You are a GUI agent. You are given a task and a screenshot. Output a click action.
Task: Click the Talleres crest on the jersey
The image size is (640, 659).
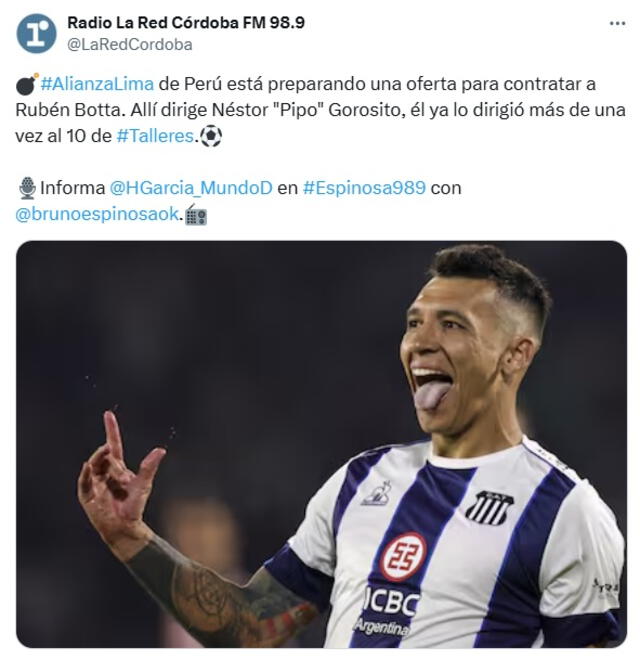pos(490,508)
